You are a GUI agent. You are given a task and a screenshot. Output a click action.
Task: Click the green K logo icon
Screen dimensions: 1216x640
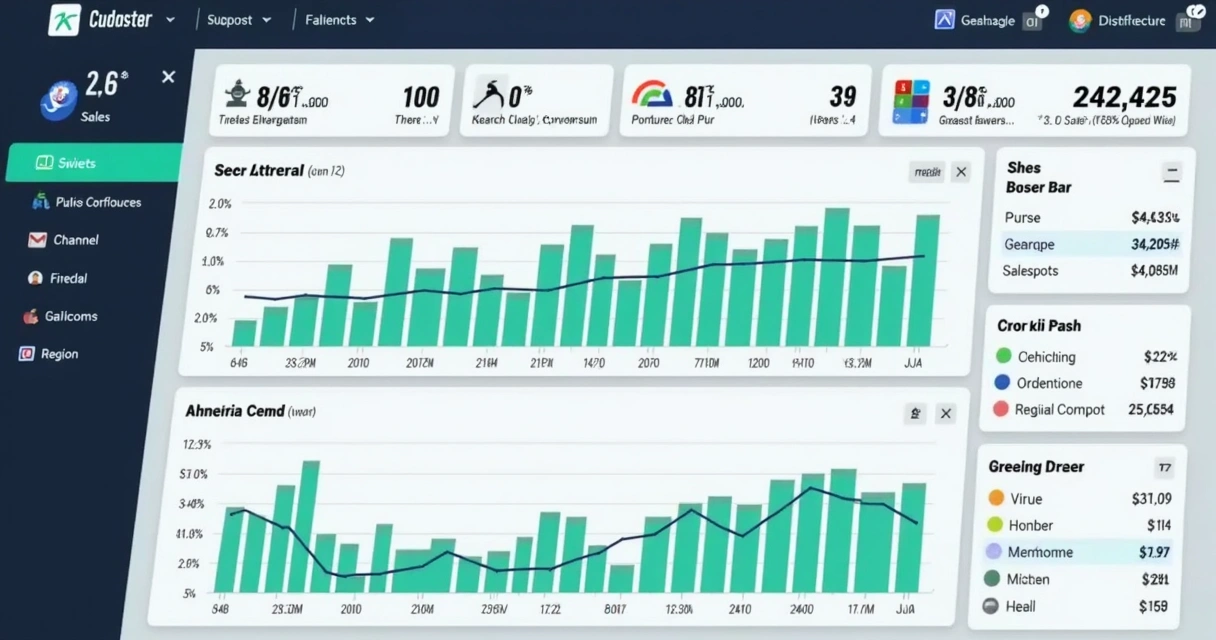64,19
